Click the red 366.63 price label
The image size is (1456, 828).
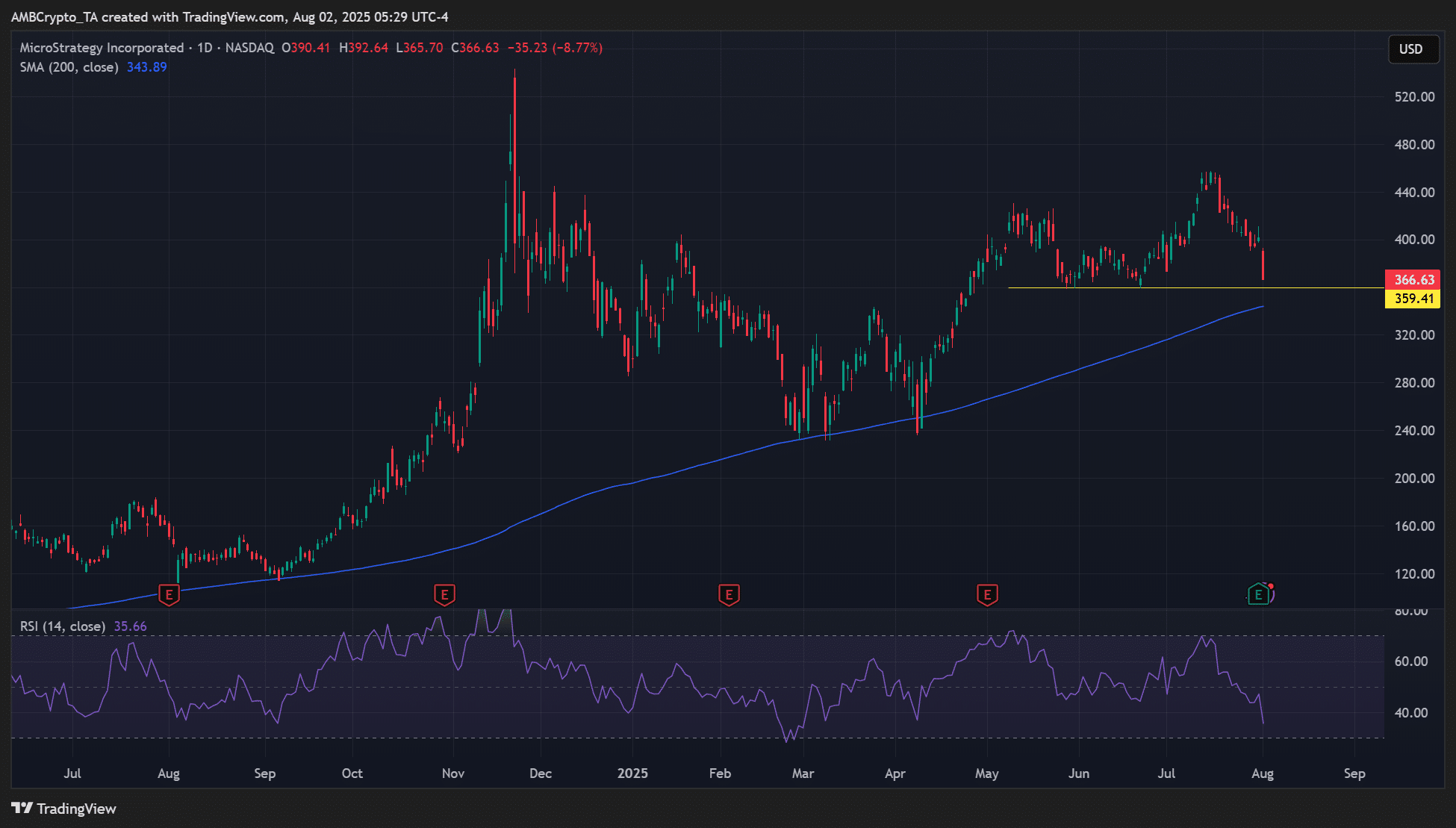pyautogui.click(x=1413, y=279)
